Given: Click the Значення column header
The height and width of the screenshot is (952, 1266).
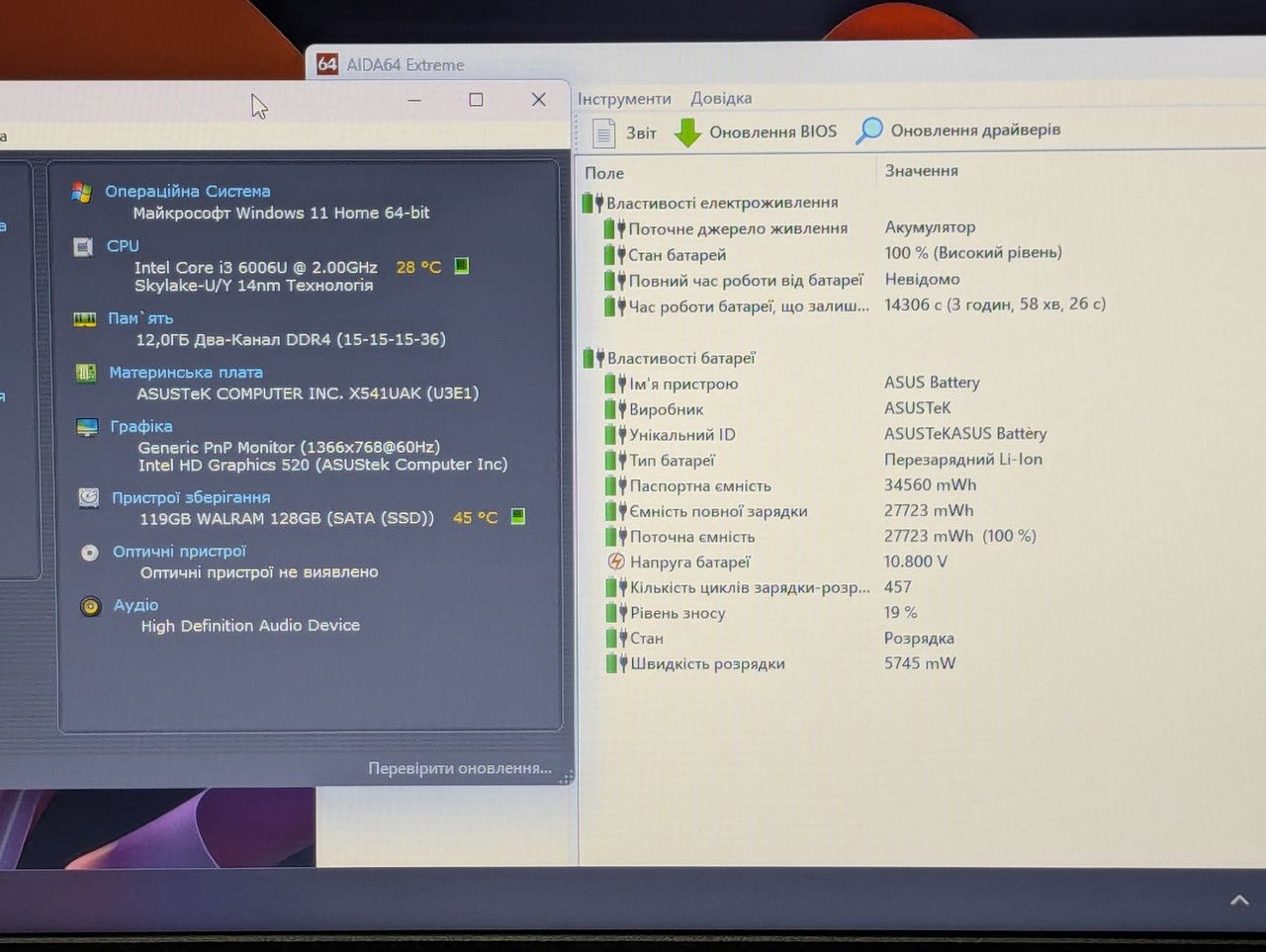Looking at the screenshot, I should coord(921,171).
